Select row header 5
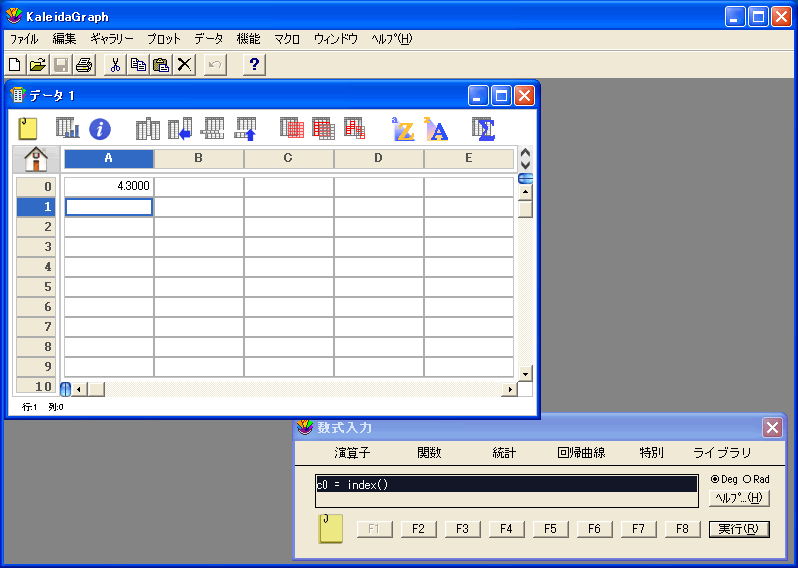Screen dimensions: 798x568 [x=36, y=287]
